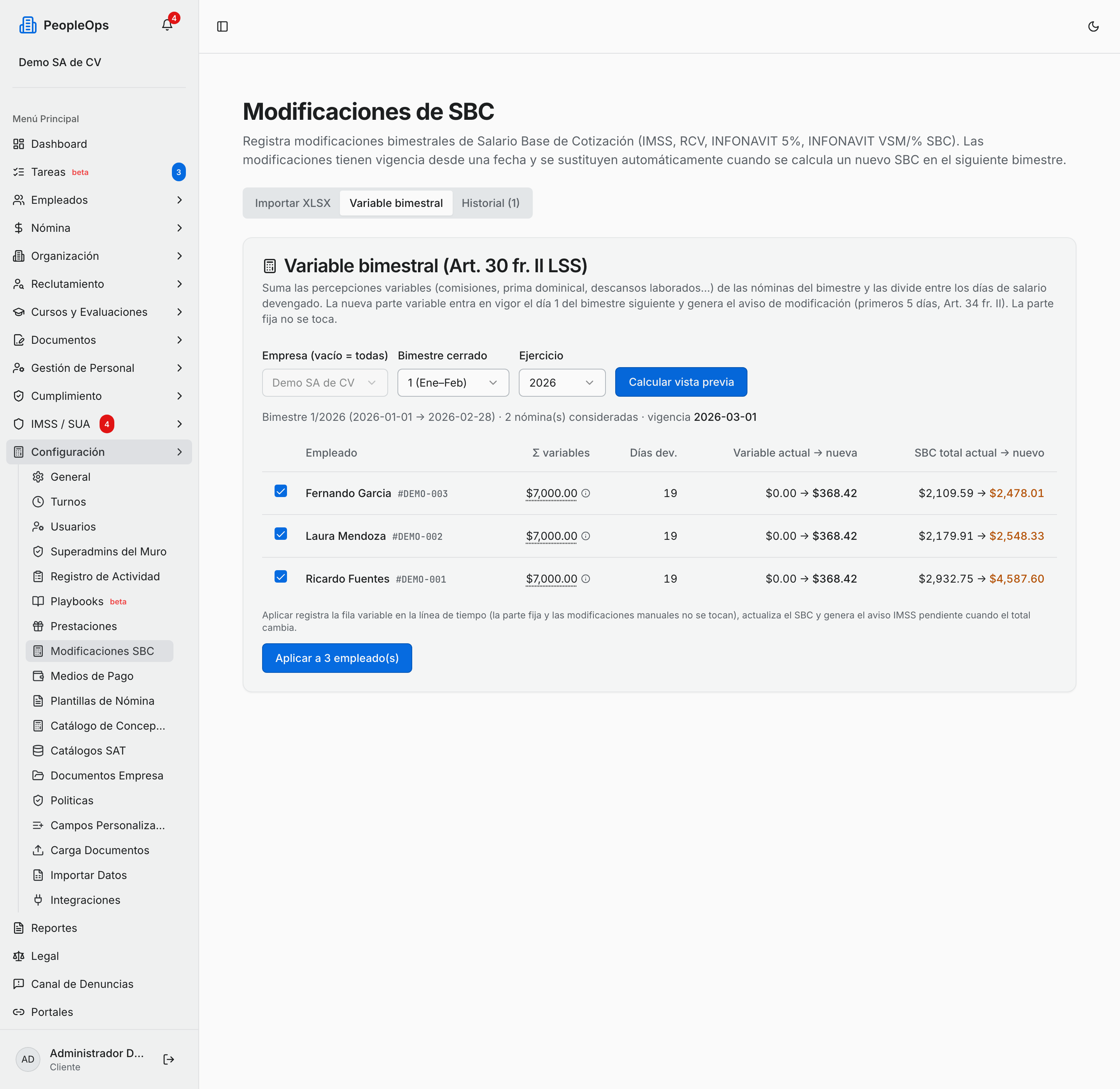This screenshot has height=1089, width=1120.
Task: Click the Medios de Pago wallet icon
Action: [x=38, y=676]
